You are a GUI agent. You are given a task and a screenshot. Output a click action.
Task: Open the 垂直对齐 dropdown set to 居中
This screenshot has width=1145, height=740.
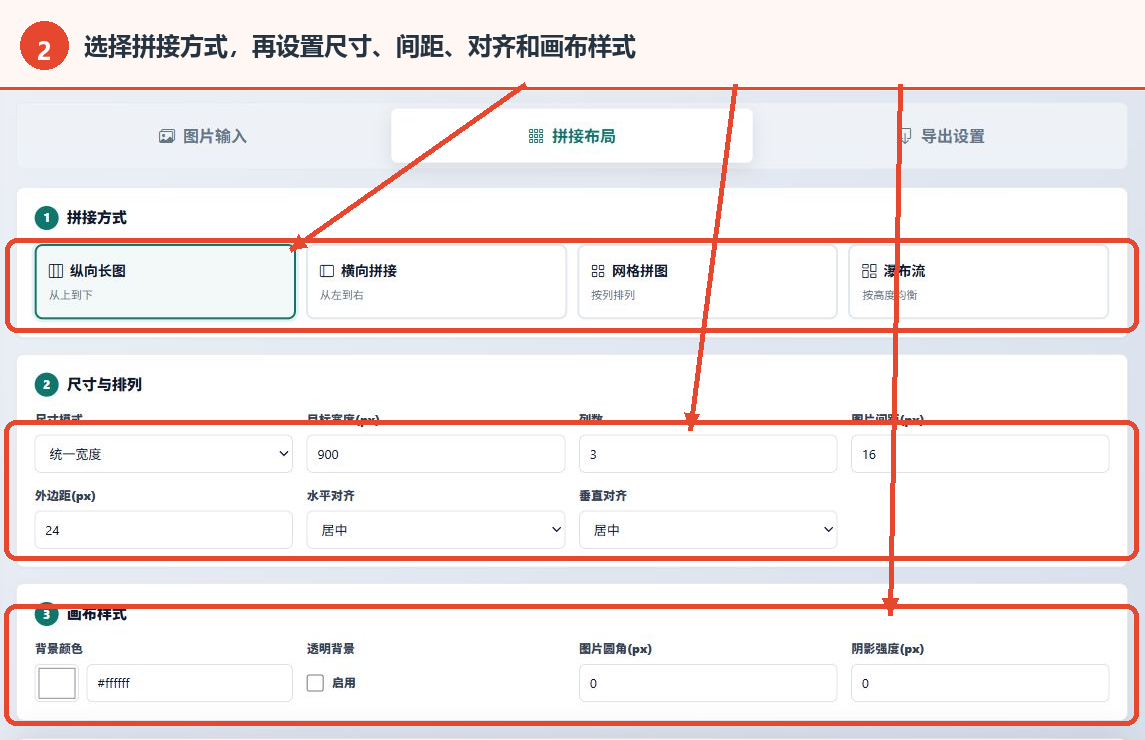708,530
